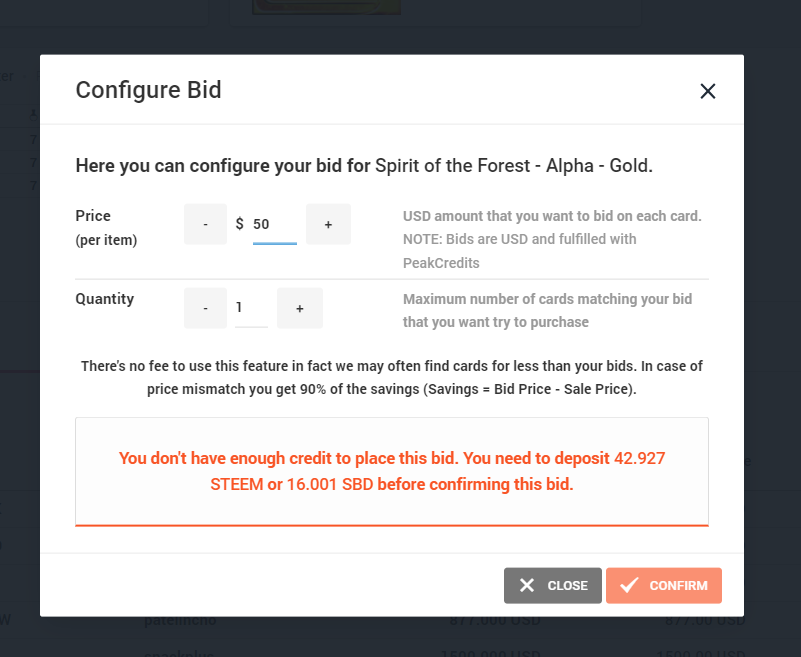This screenshot has height=657, width=801.
Task: Focus the Price input field showing 50
Action: click(x=274, y=225)
